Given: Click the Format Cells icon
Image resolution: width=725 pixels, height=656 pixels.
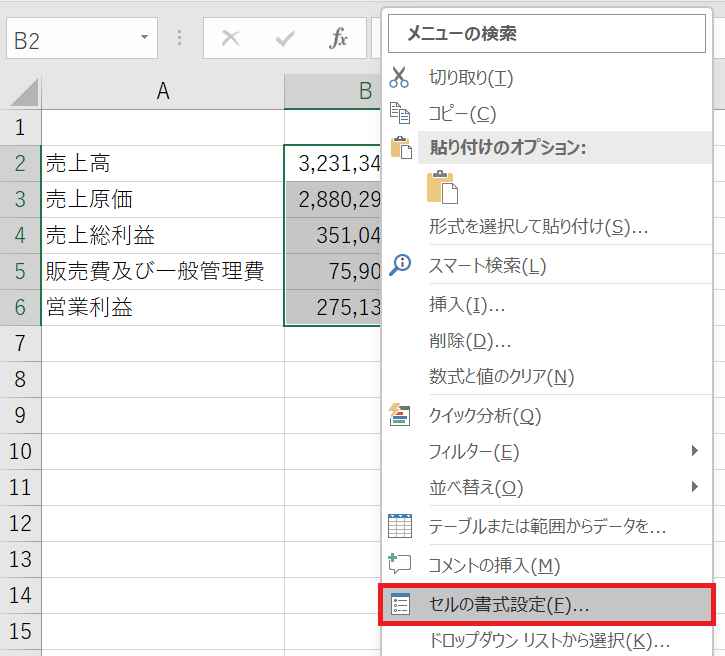Looking at the screenshot, I should click(400, 605).
